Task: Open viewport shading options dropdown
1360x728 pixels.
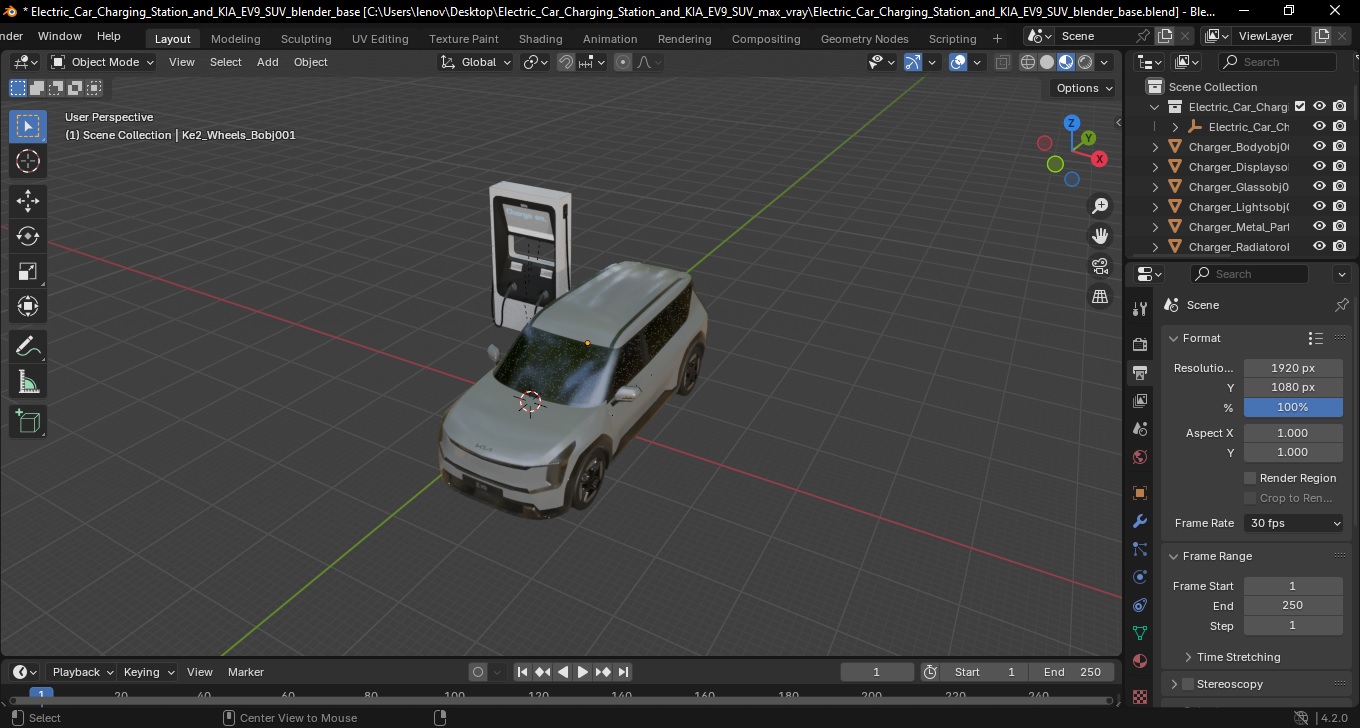Action: coord(1105,62)
